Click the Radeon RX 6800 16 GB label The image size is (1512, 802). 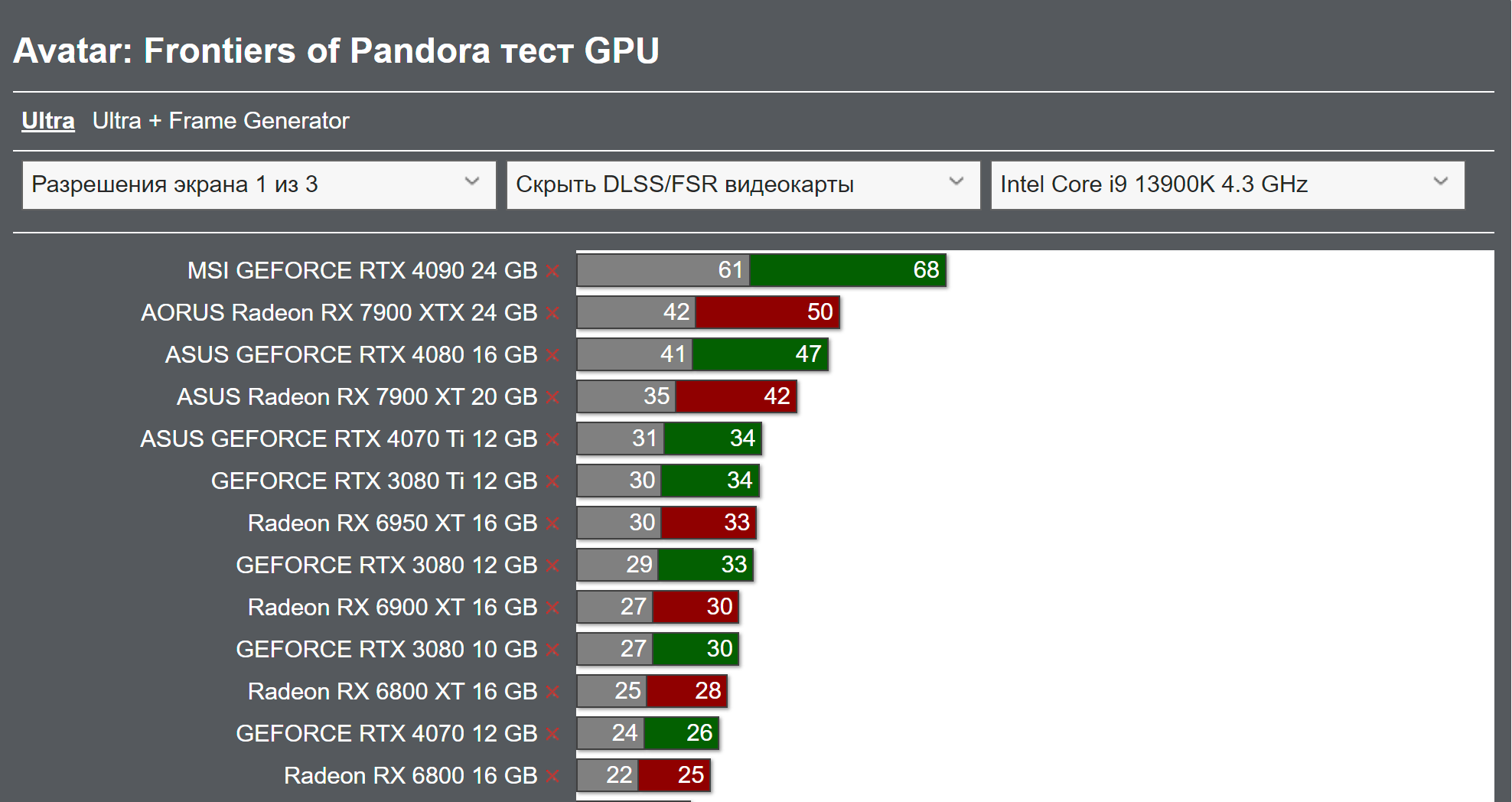click(x=410, y=776)
